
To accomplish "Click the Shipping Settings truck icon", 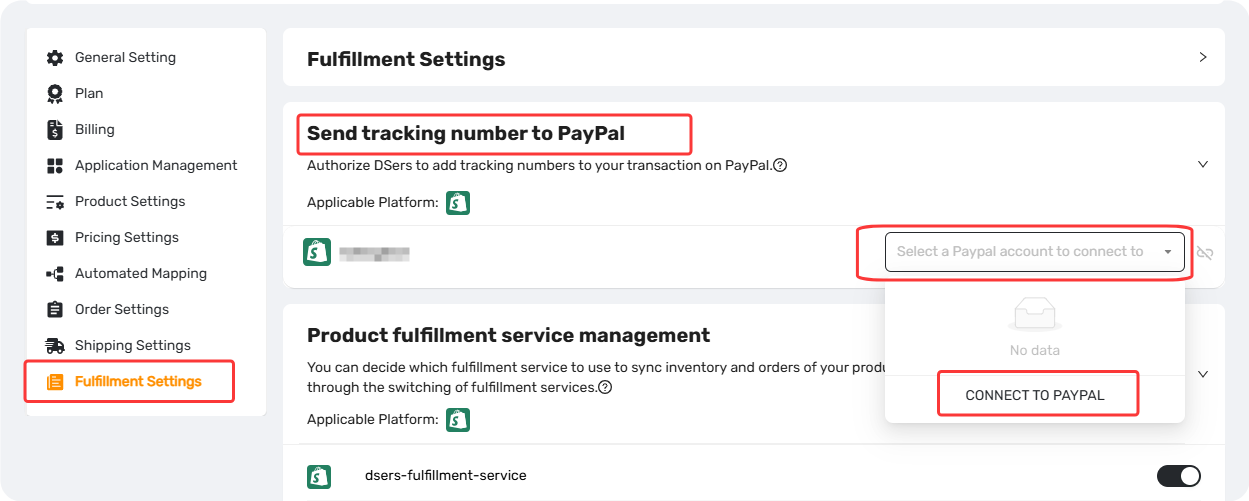I will click(x=55, y=346).
